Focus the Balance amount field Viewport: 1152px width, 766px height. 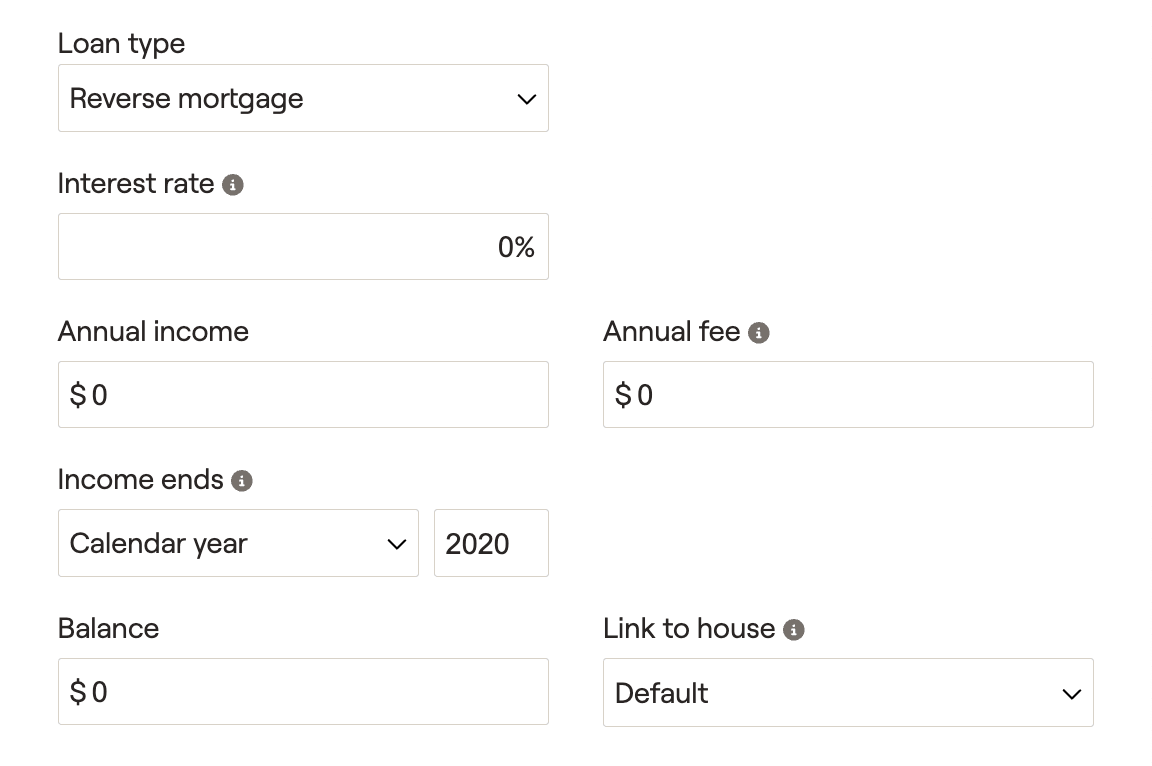tap(303, 692)
